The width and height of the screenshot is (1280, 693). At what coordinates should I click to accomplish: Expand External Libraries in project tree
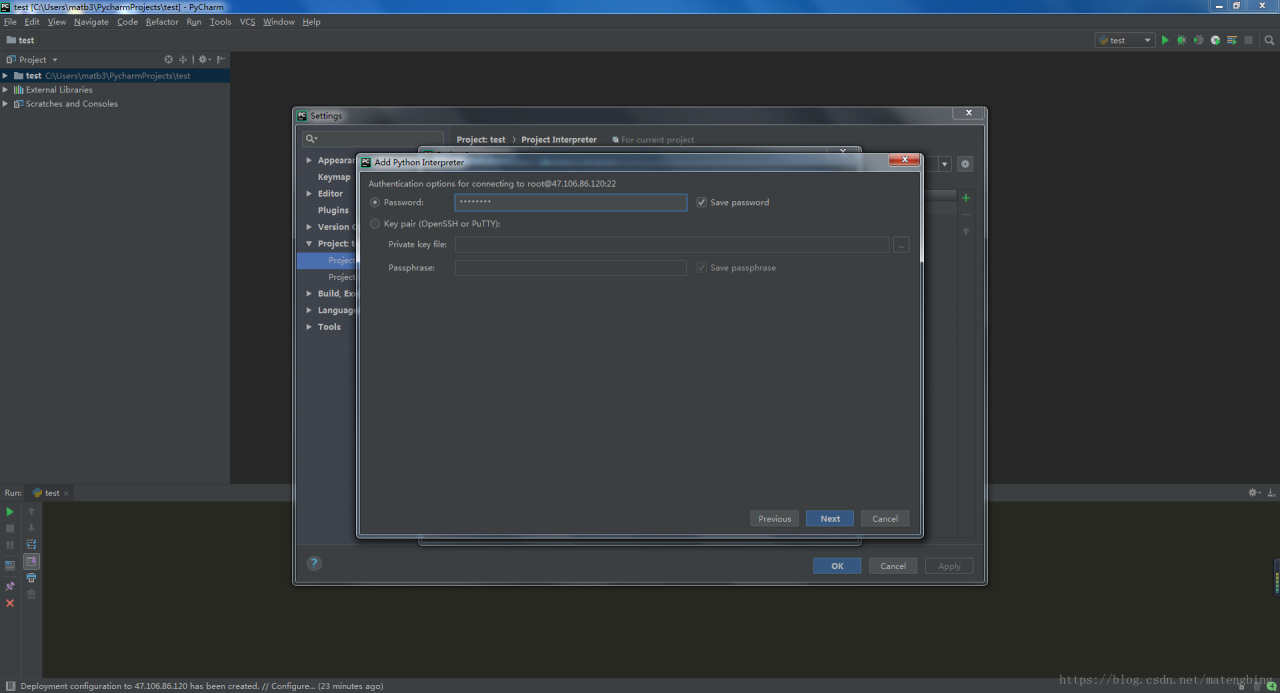click(5, 90)
